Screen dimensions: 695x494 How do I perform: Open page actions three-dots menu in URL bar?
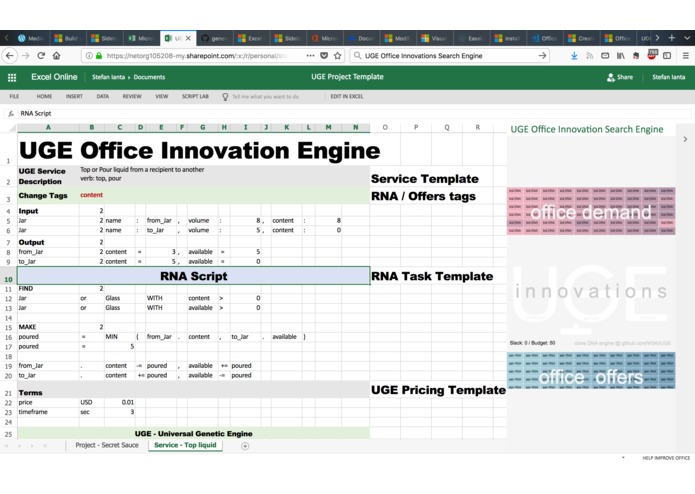310,56
